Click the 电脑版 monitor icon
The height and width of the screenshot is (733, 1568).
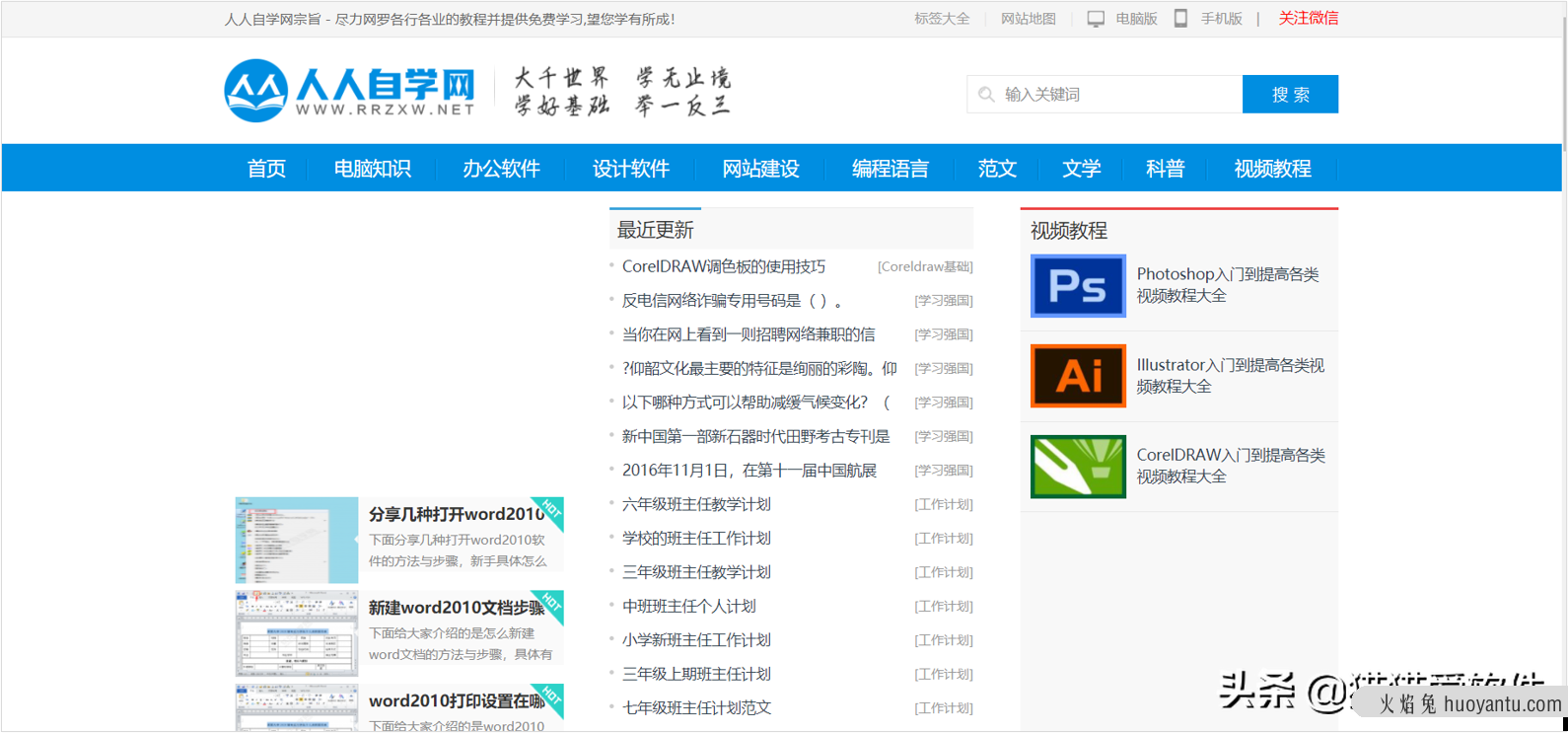[x=1096, y=19]
